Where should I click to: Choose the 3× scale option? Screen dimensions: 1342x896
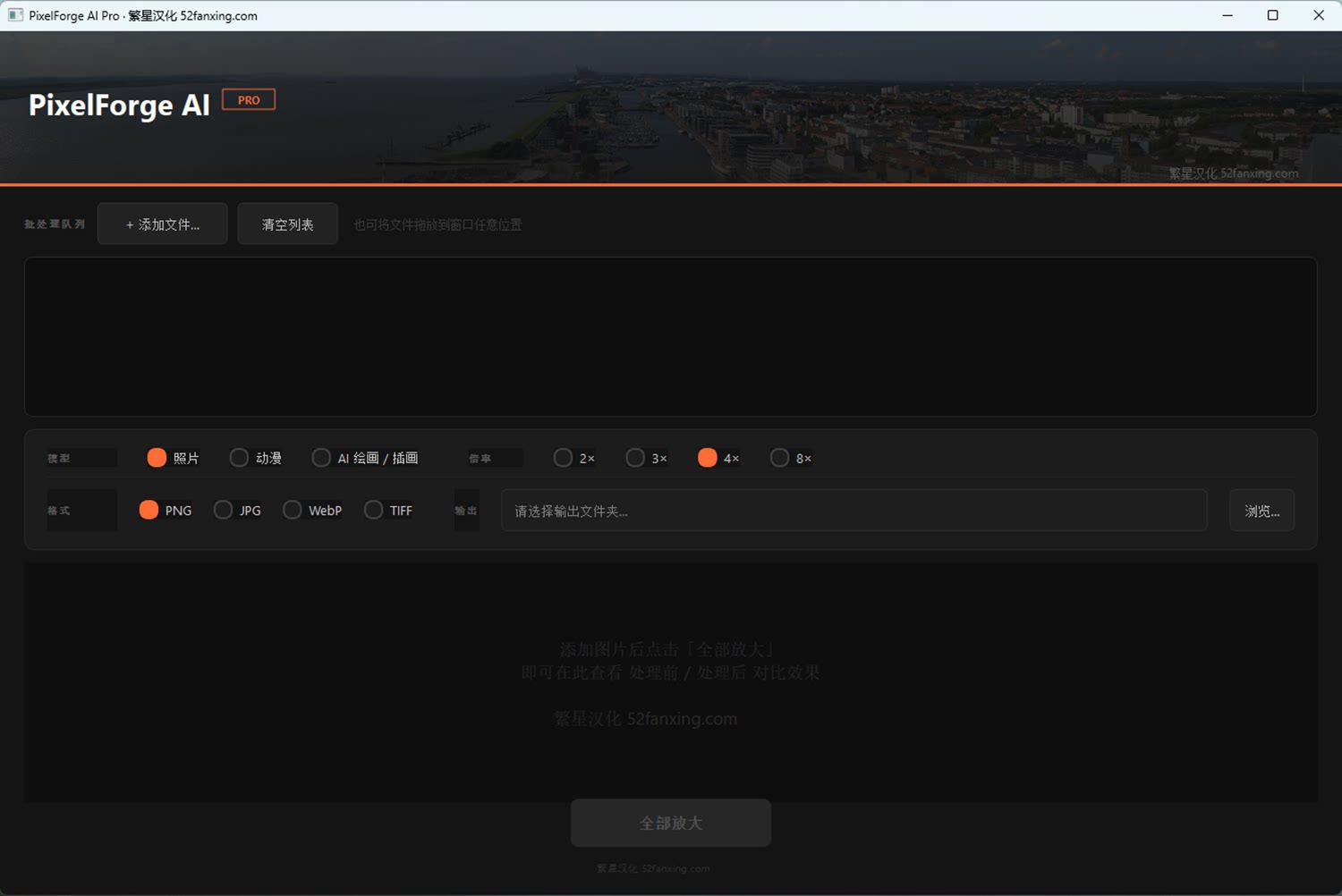(647, 458)
